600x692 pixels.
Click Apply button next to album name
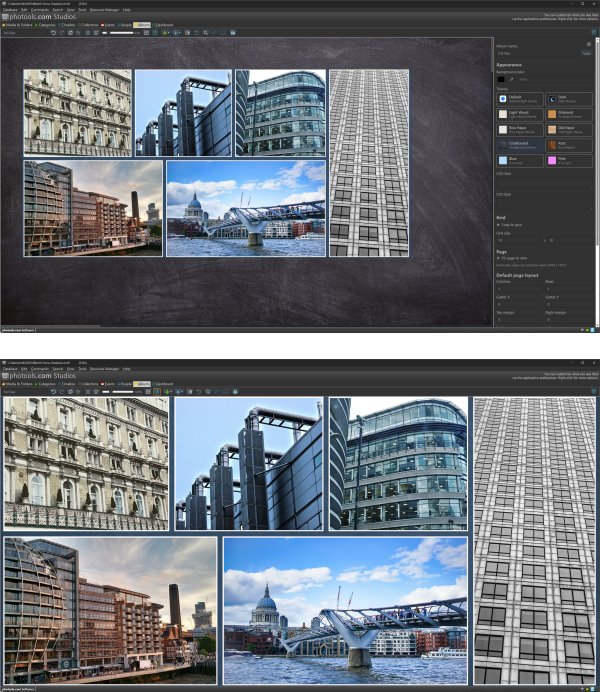click(x=586, y=53)
